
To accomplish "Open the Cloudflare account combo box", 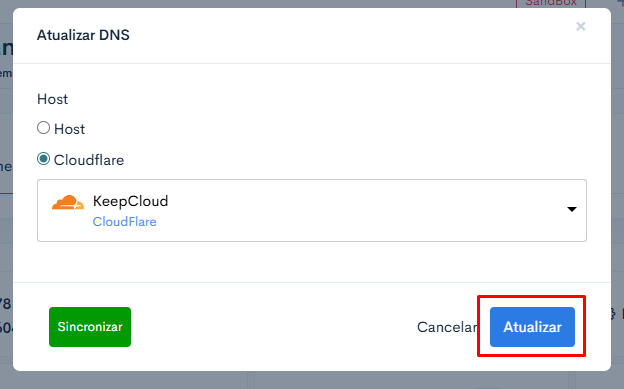I will click(x=312, y=210).
